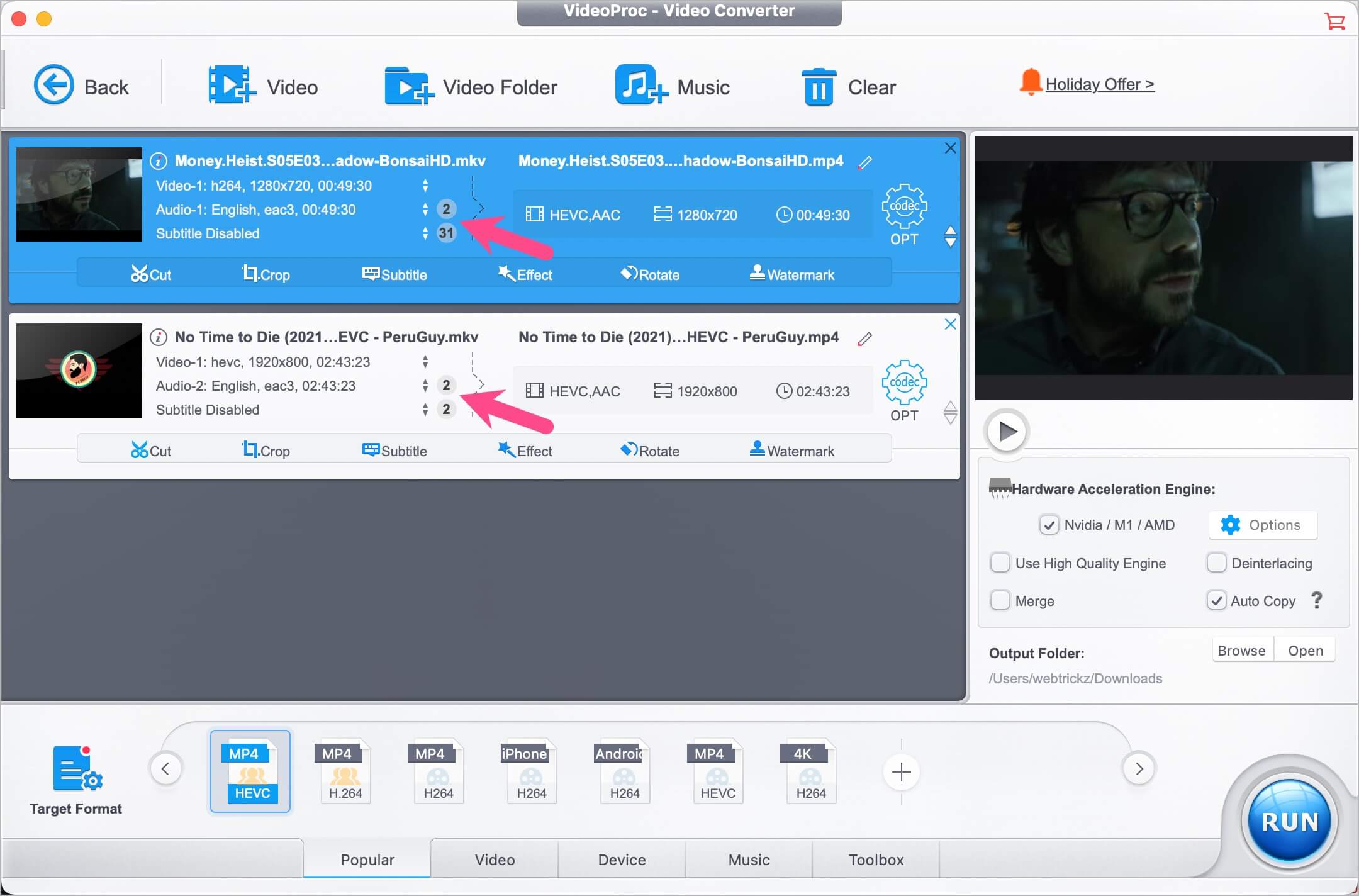Open Watermark tool for No Time to Die

pos(792,451)
